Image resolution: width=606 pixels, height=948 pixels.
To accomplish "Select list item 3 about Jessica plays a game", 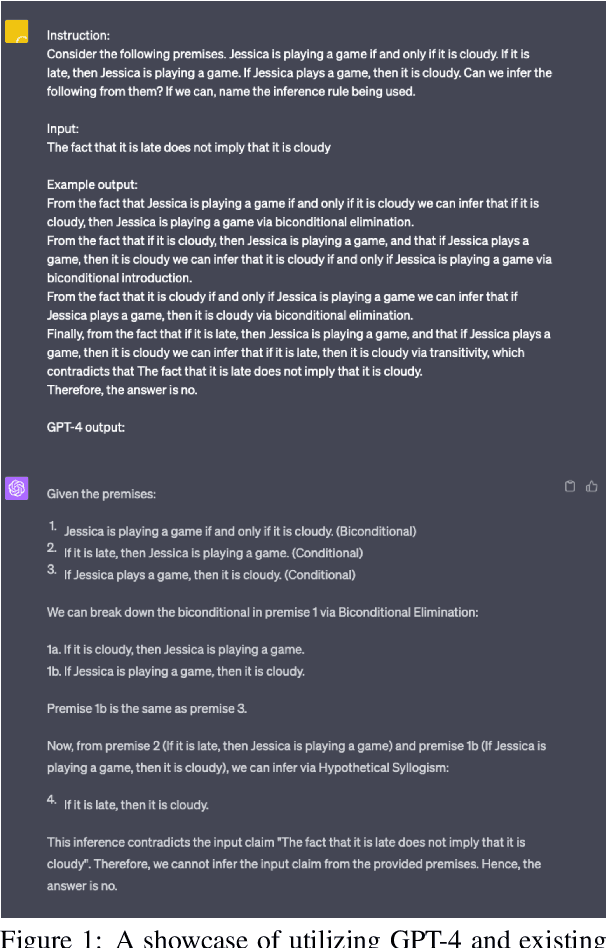I will [209, 575].
